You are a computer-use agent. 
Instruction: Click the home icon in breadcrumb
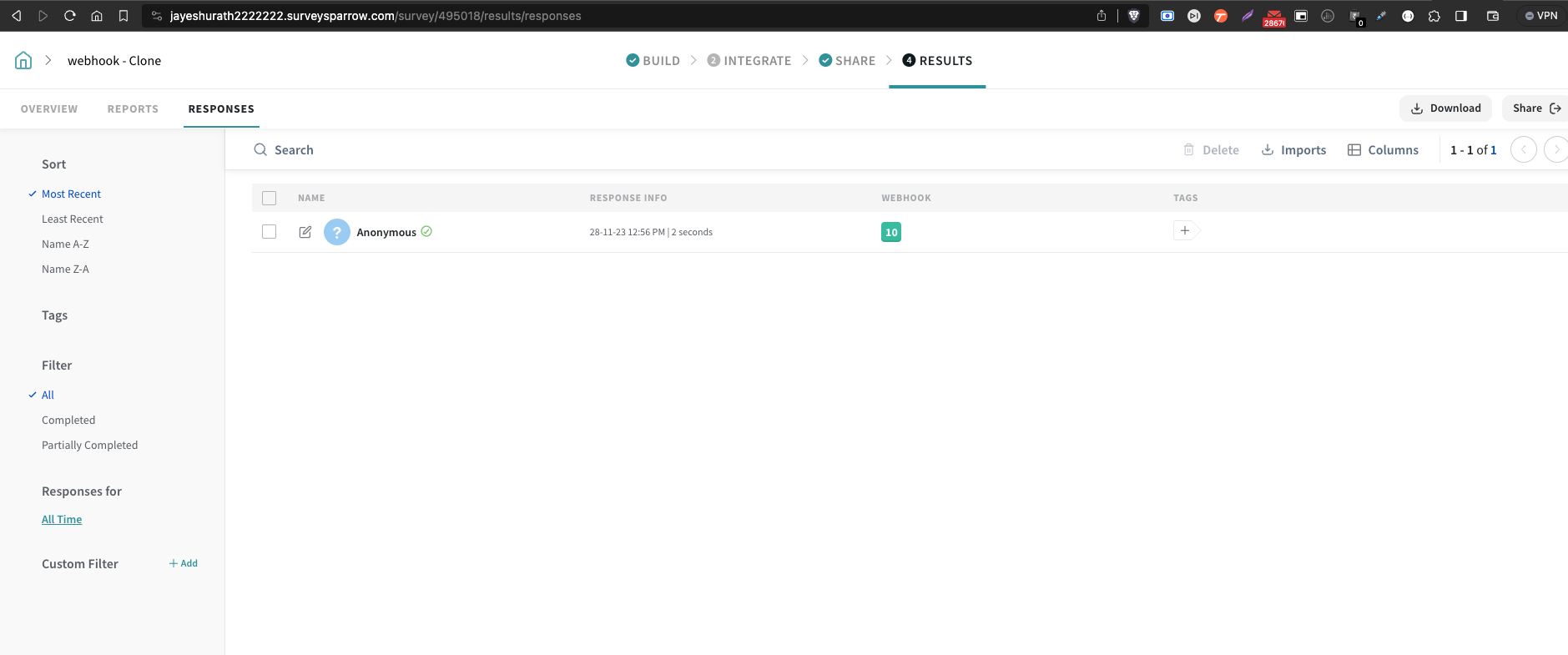pos(23,60)
